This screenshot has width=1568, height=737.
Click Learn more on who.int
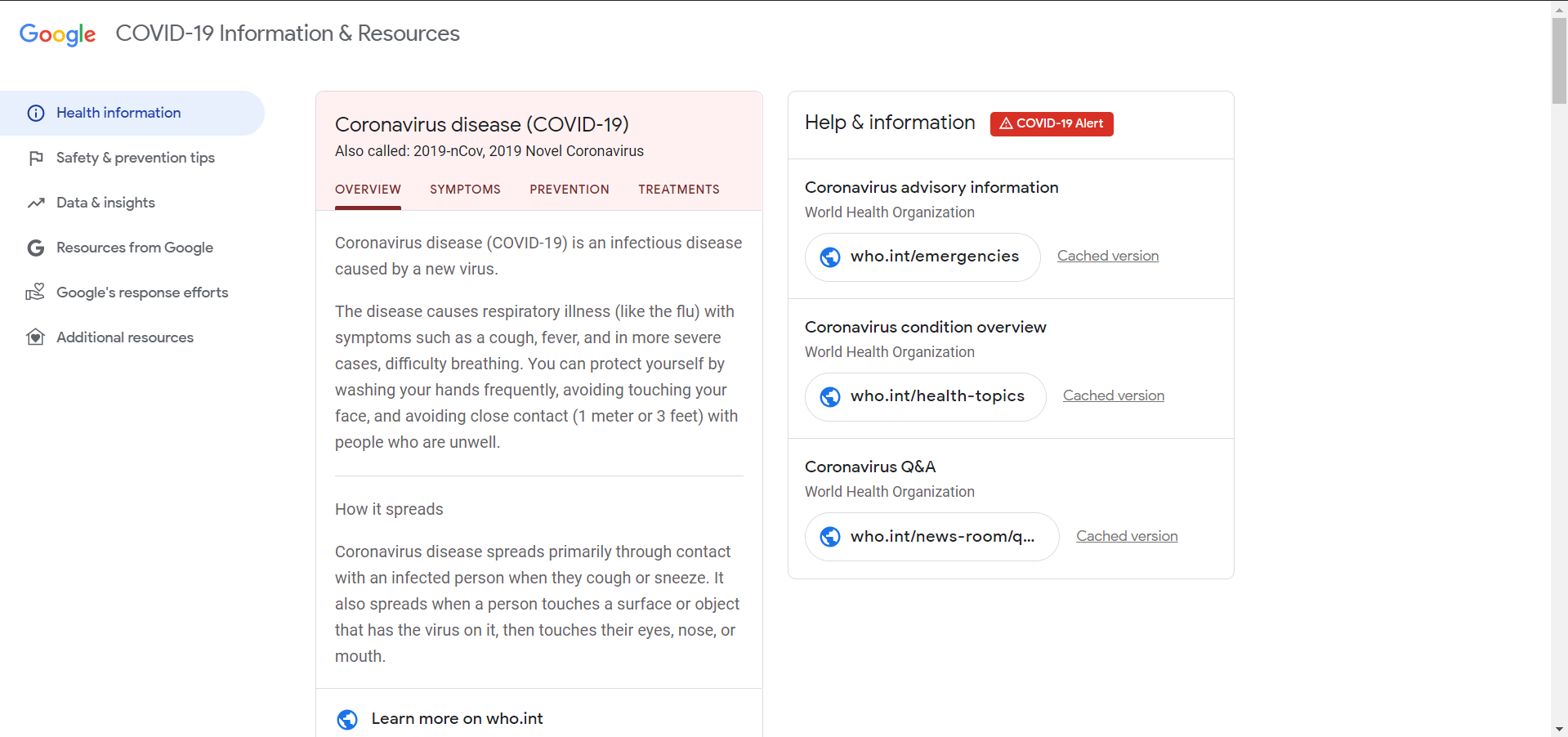tap(457, 719)
